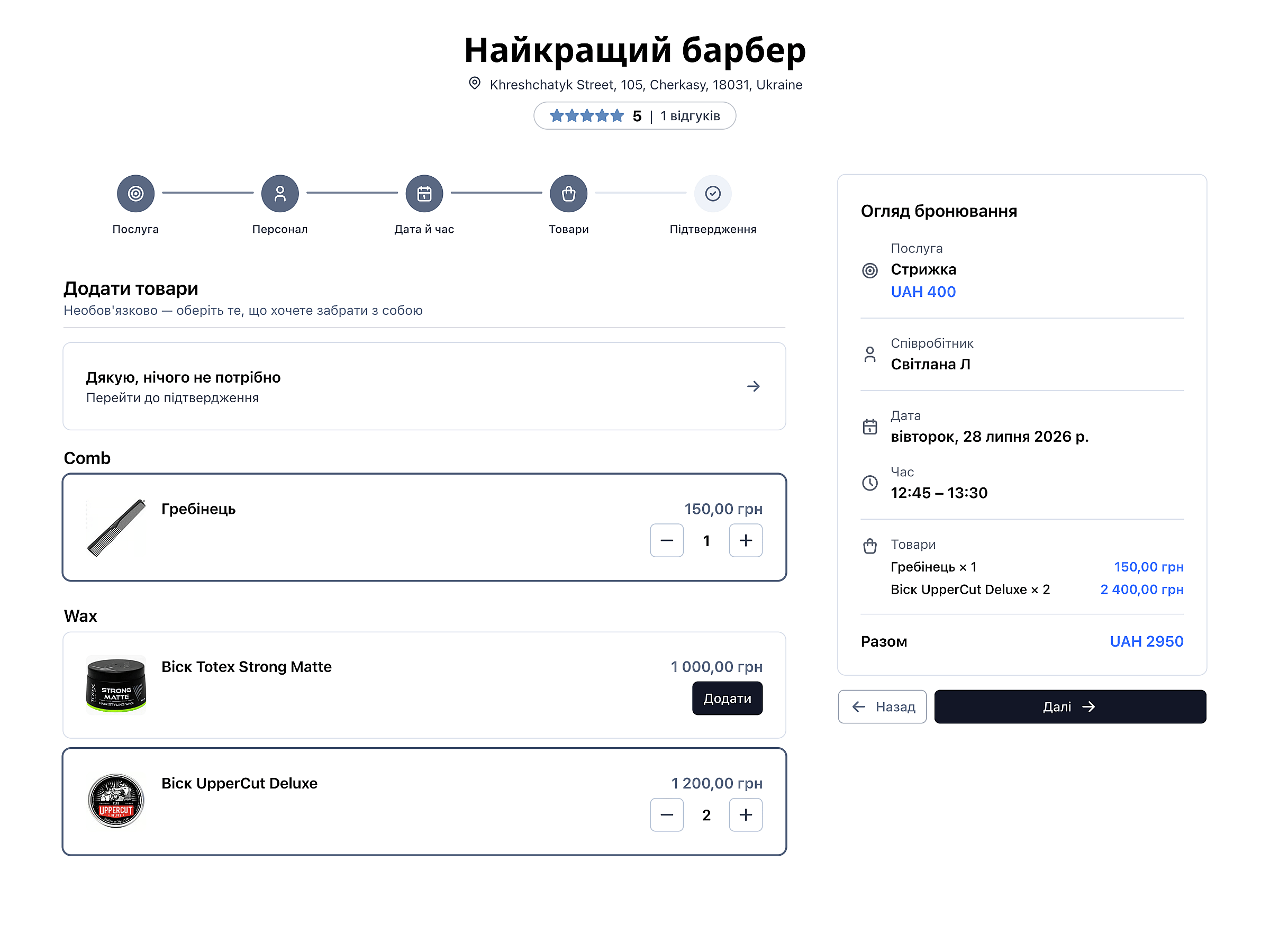Screen dimensions: 1270x952
Task: Go back with the Назад button
Action: 883,707
